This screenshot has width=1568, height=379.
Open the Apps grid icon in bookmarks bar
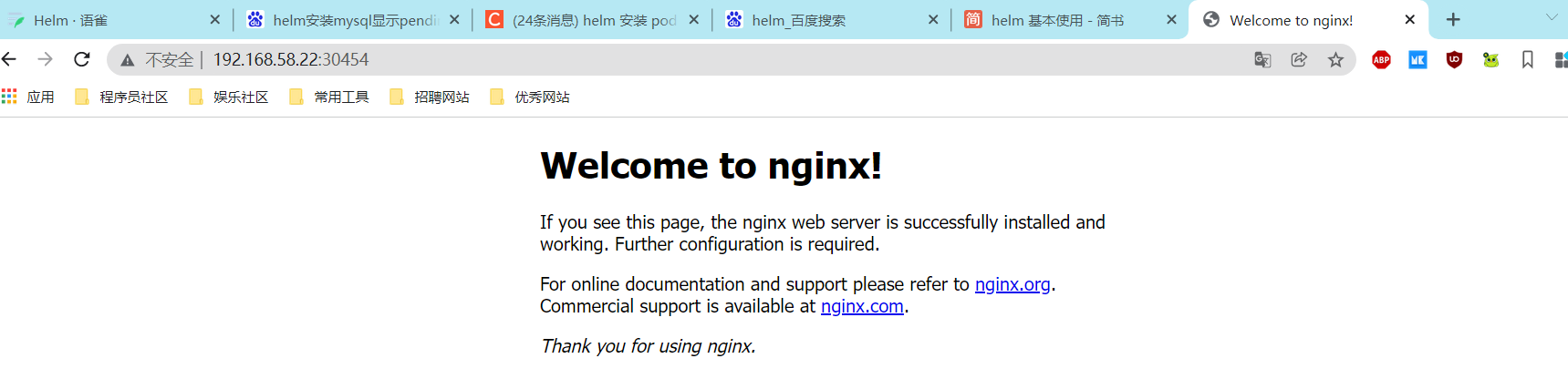point(9,97)
